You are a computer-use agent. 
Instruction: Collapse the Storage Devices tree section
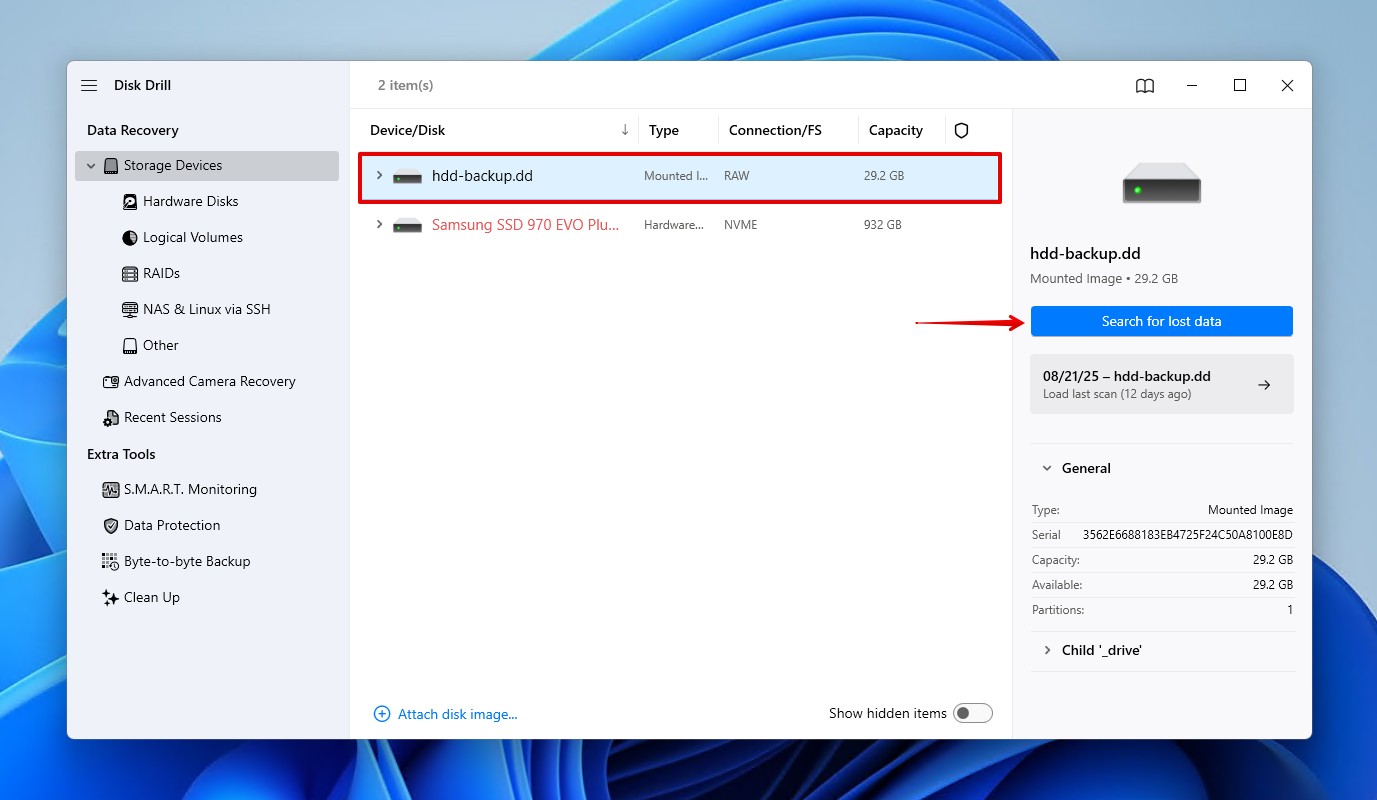point(91,166)
